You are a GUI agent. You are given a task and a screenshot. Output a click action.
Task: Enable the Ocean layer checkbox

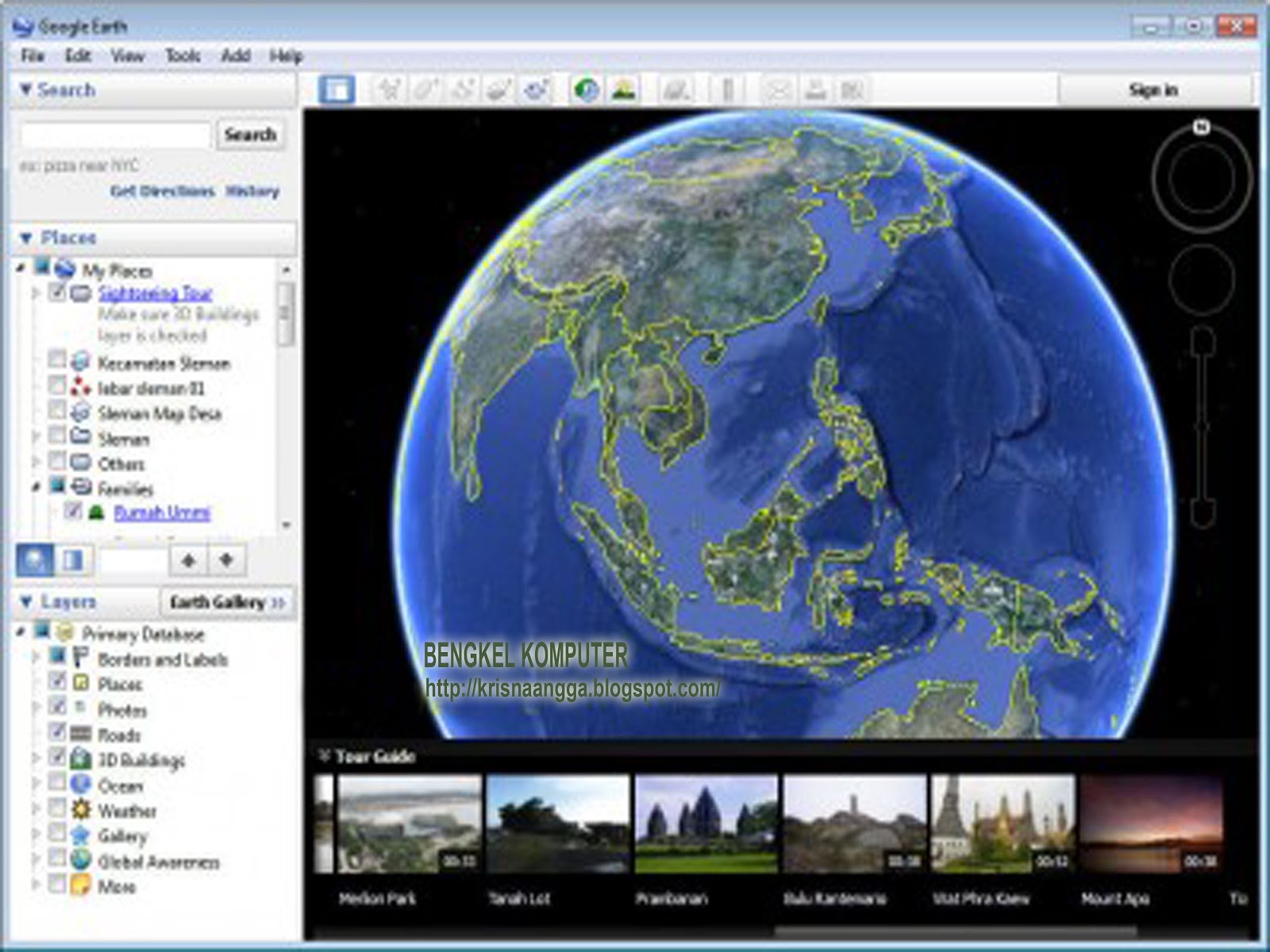tap(56, 783)
